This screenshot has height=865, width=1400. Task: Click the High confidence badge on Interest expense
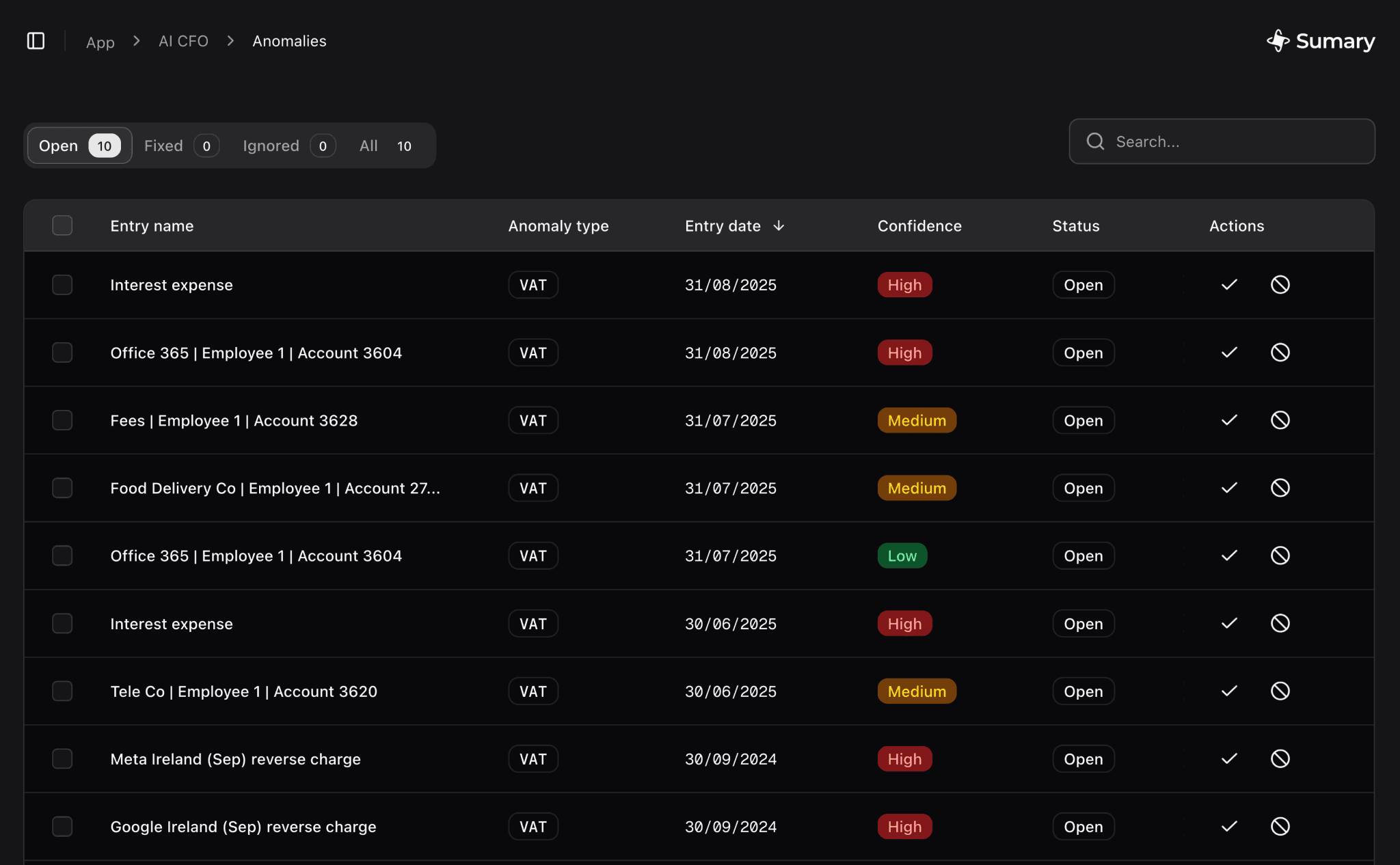[x=904, y=285]
